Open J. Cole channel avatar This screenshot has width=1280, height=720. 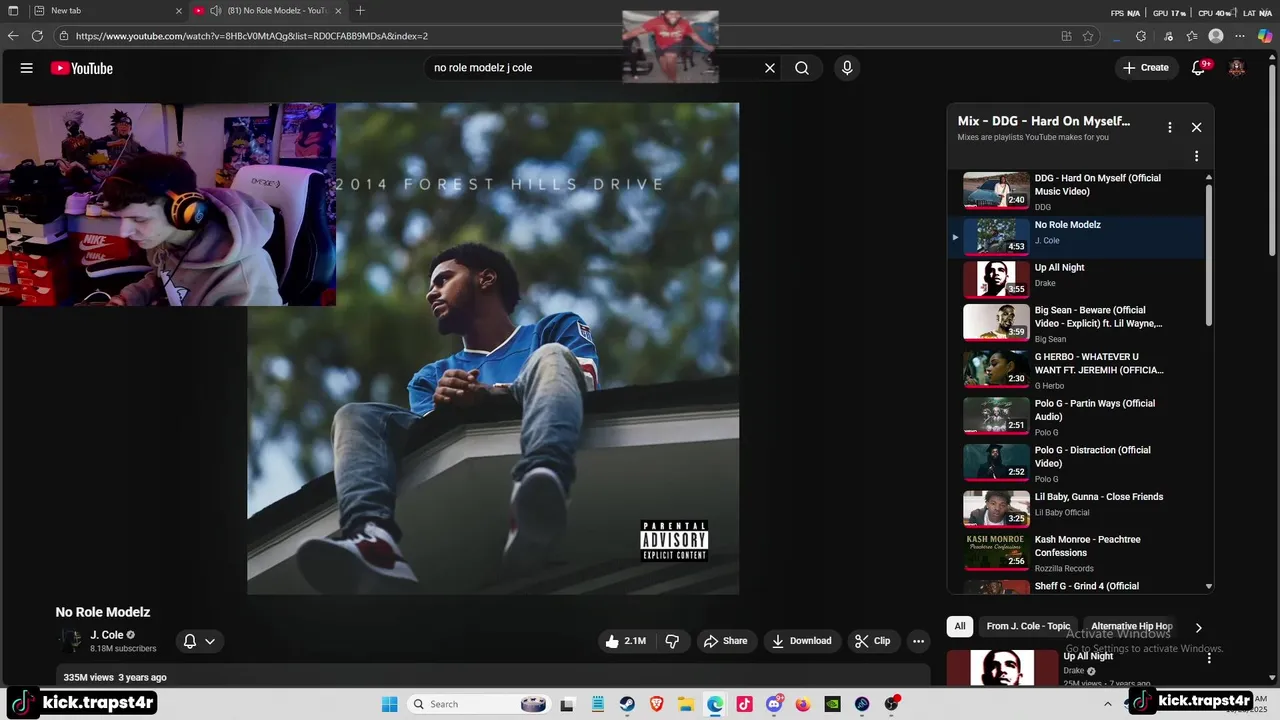coord(71,641)
